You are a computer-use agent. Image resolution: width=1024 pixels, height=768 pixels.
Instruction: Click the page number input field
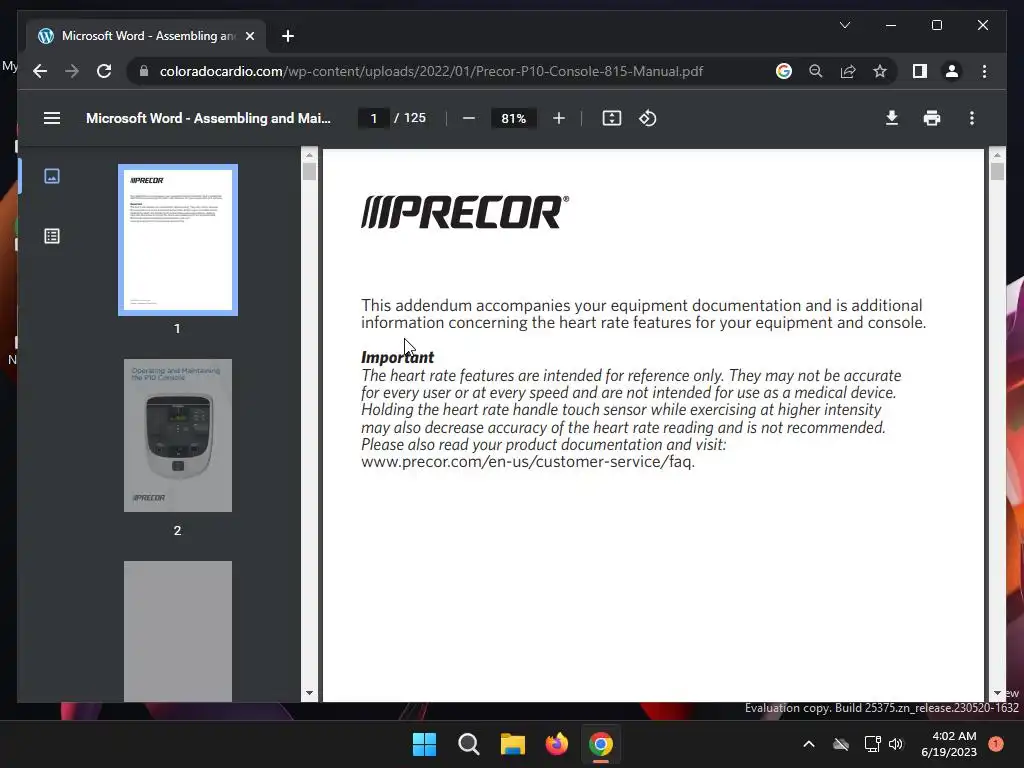click(374, 118)
